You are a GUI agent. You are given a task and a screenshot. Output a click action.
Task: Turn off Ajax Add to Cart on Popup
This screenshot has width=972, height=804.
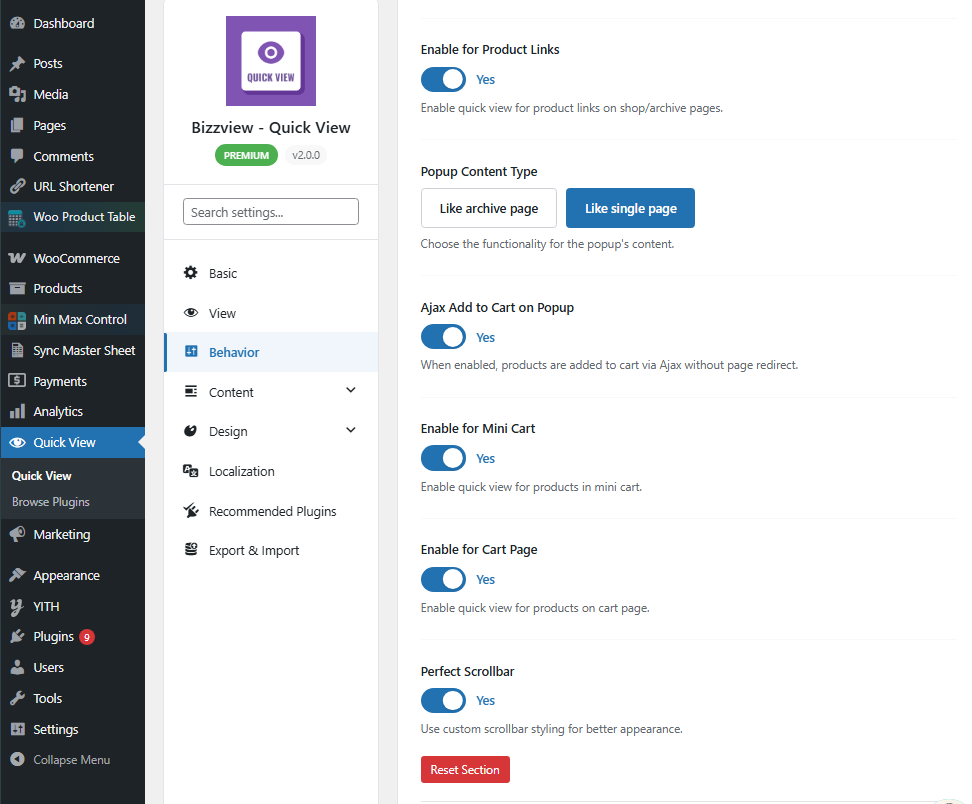coord(443,337)
